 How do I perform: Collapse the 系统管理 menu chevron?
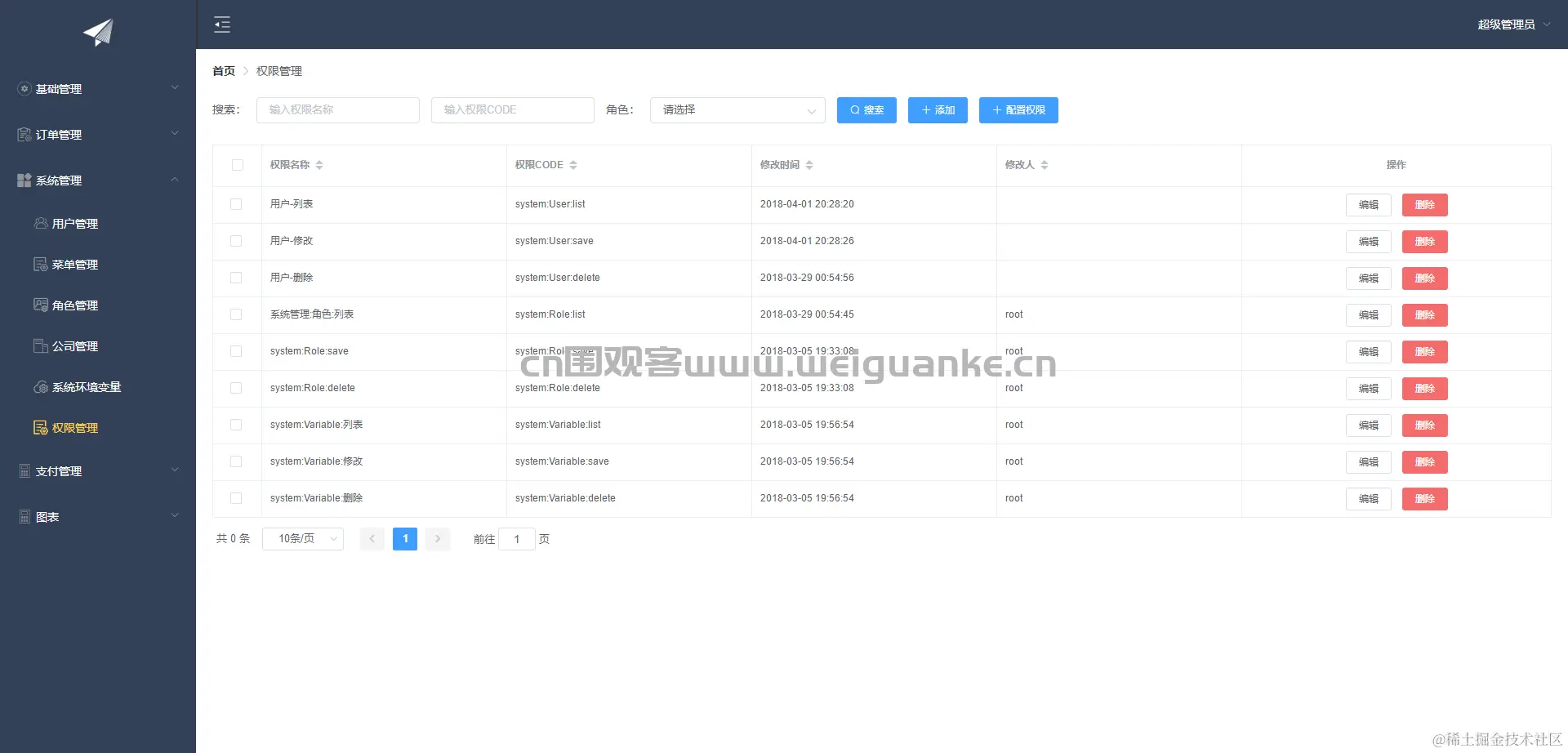(x=175, y=179)
